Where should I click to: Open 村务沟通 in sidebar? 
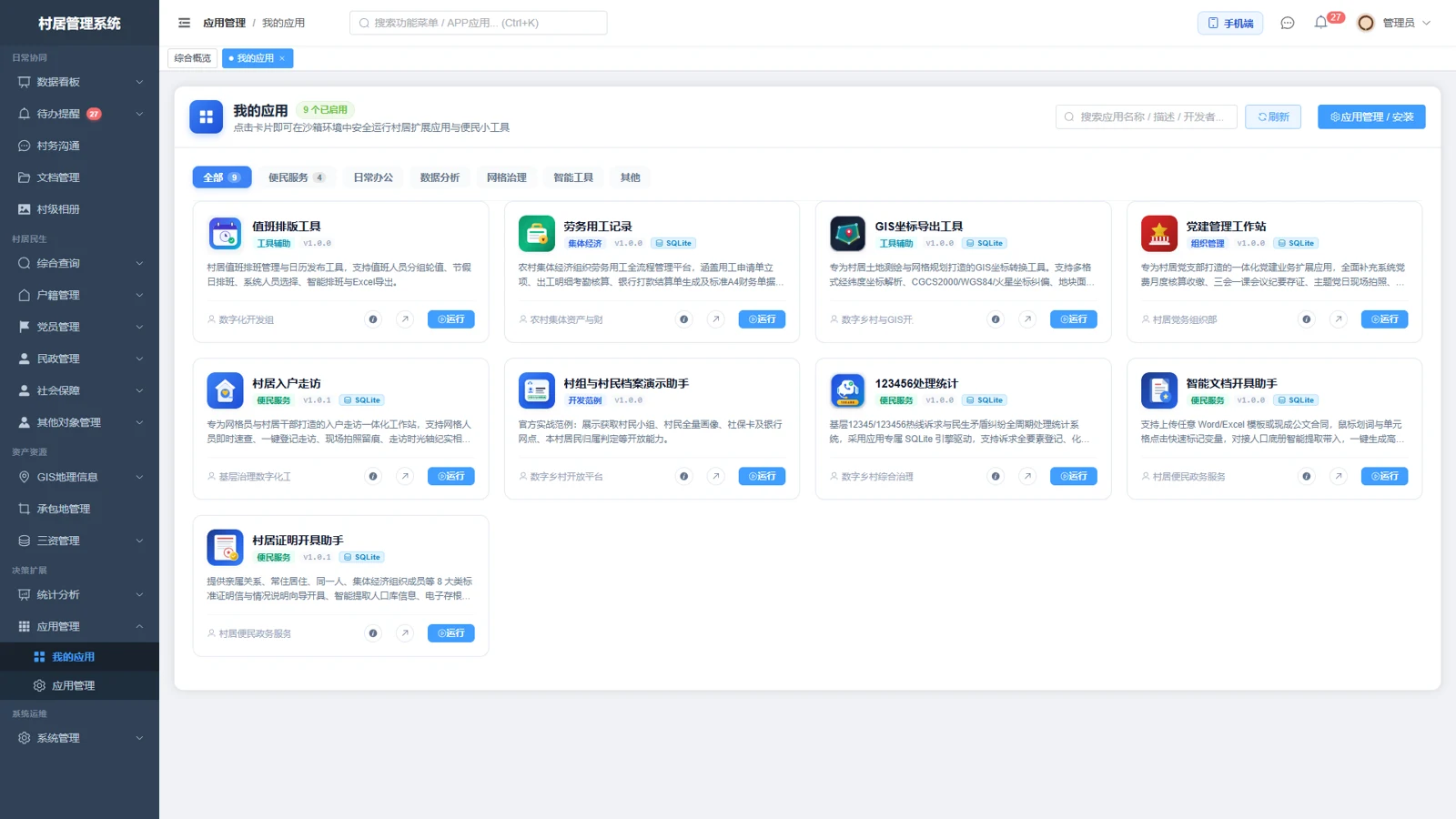(79, 146)
